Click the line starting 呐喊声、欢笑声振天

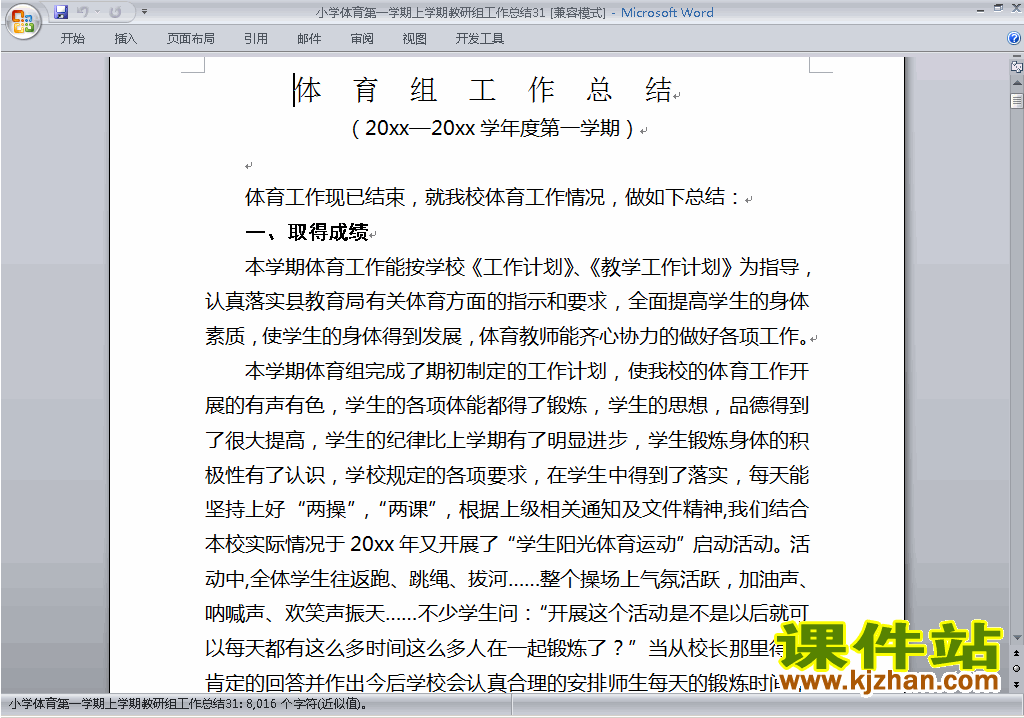507,613
